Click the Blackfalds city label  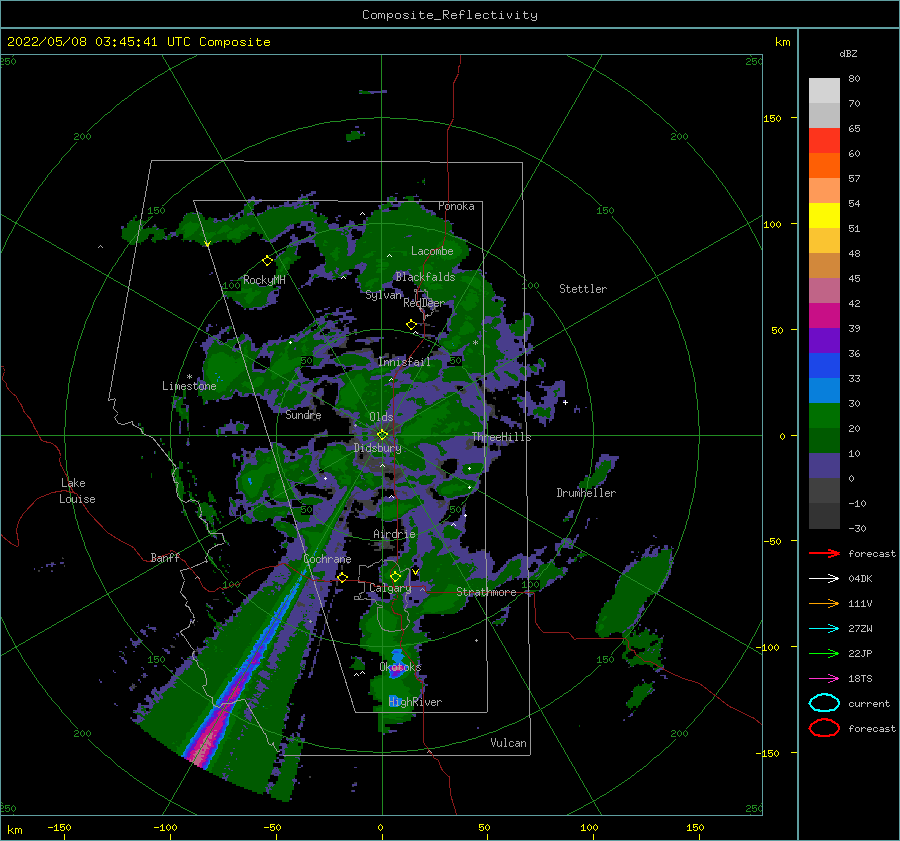click(425, 277)
